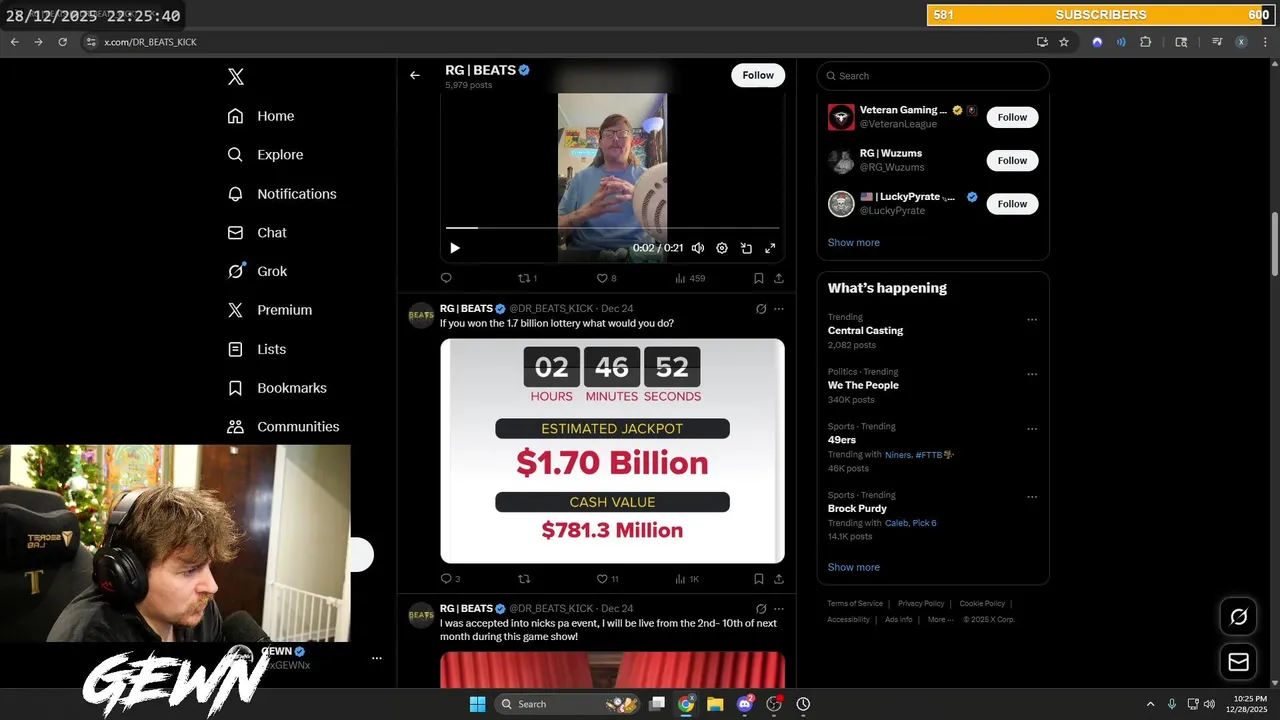The width and height of the screenshot is (1280, 720).
Task: Share the video post
Action: [779, 278]
